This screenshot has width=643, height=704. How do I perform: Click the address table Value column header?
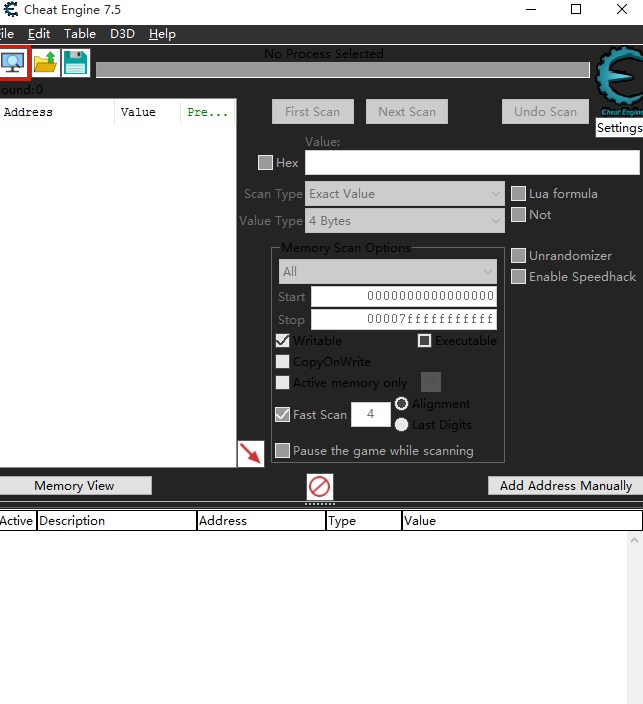pyautogui.click(x=522, y=521)
